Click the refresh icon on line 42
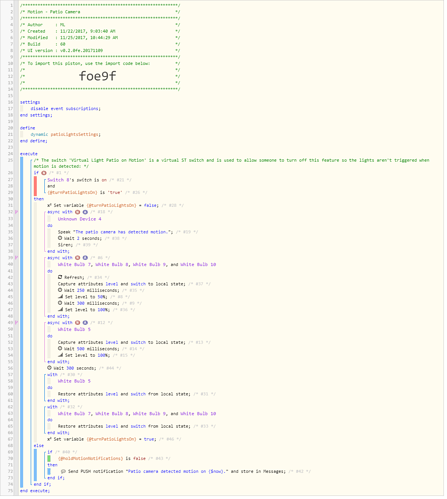The width and height of the screenshot is (447, 499). click(x=60, y=278)
